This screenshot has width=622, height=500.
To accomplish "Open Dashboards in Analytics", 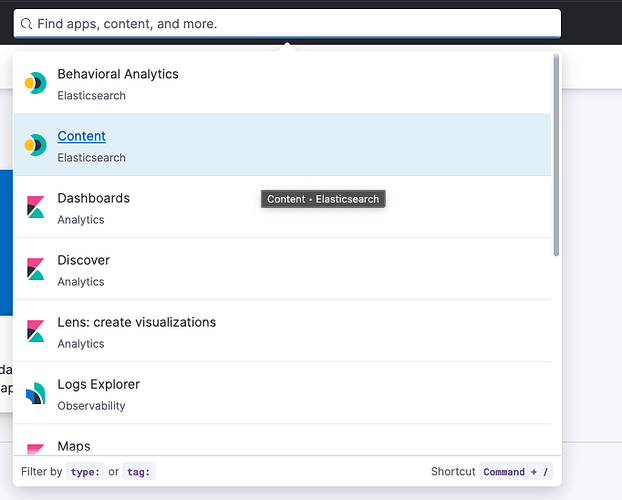I will pyautogui.click(x=93, y=198).
